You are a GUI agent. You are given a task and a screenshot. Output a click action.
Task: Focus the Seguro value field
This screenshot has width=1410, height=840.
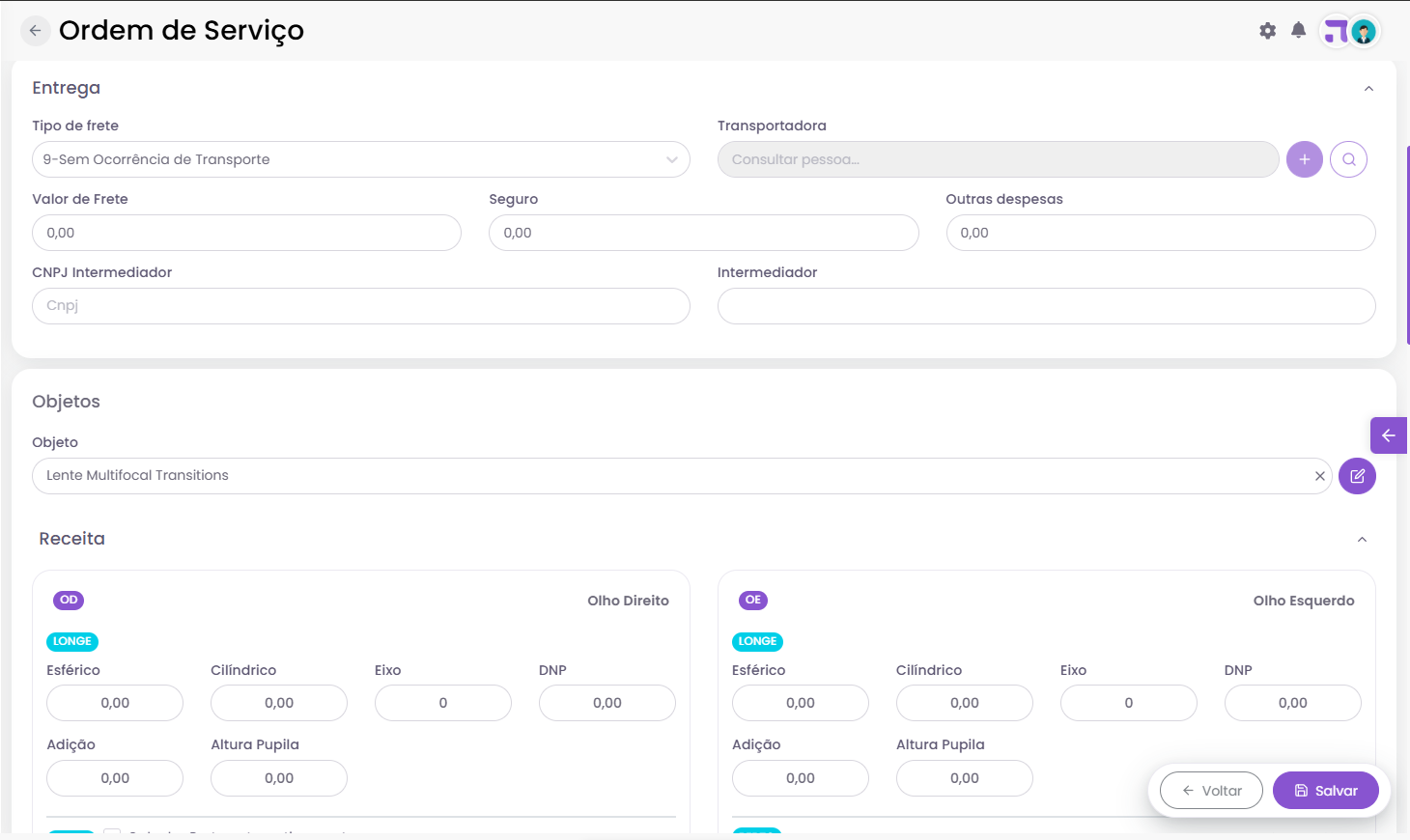click(x=704, y=233)
